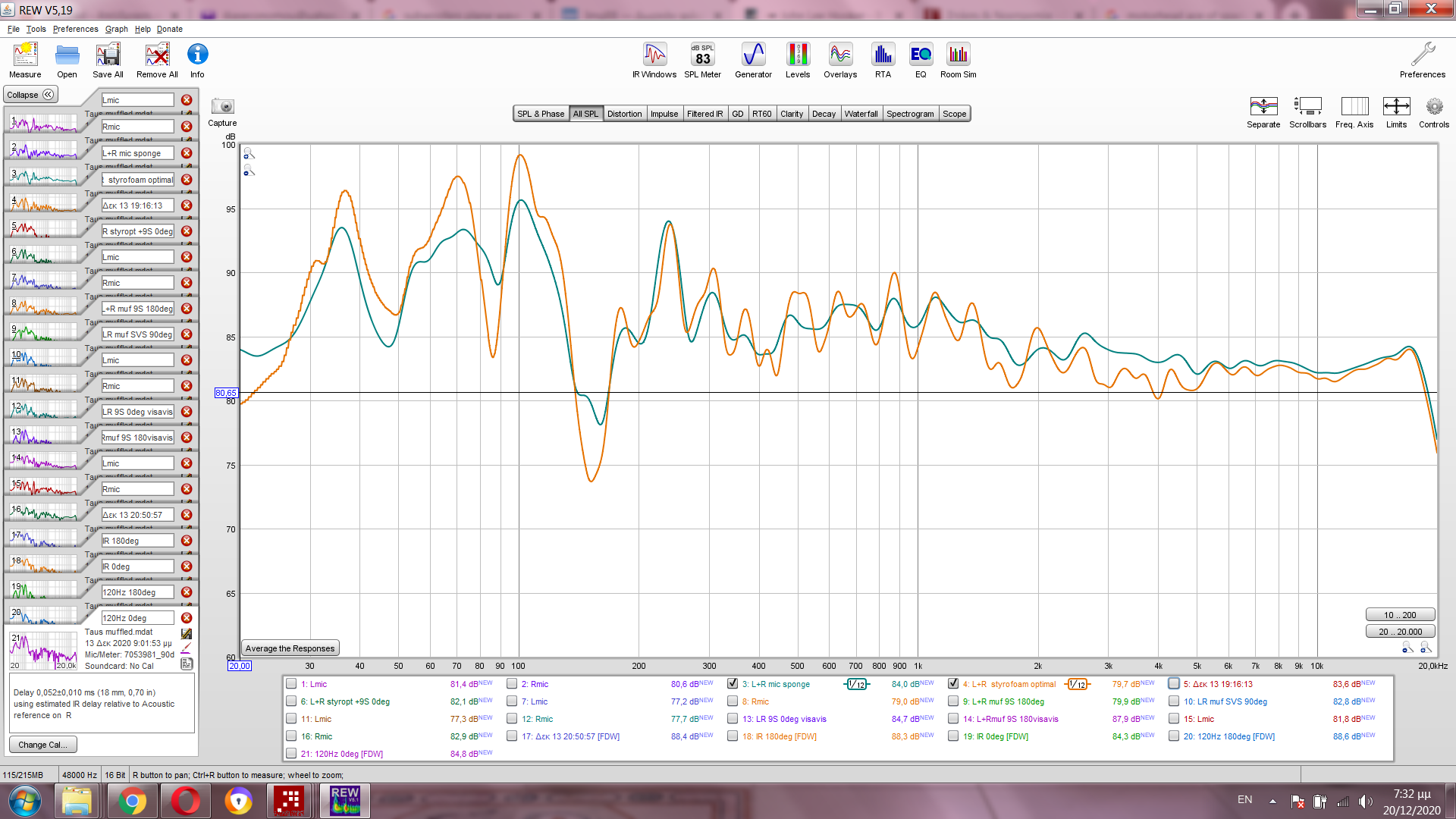The width and height of the screenshot is (1456, 819).
Task: Open graph Limits dialog
Action: pyautogui.click(x=1396, y=106)
